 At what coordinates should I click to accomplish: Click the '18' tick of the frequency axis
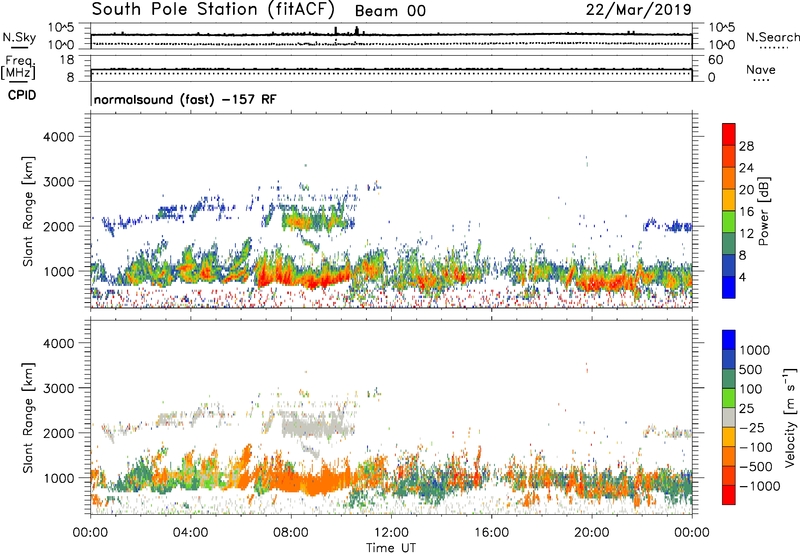tap(67, 60)
